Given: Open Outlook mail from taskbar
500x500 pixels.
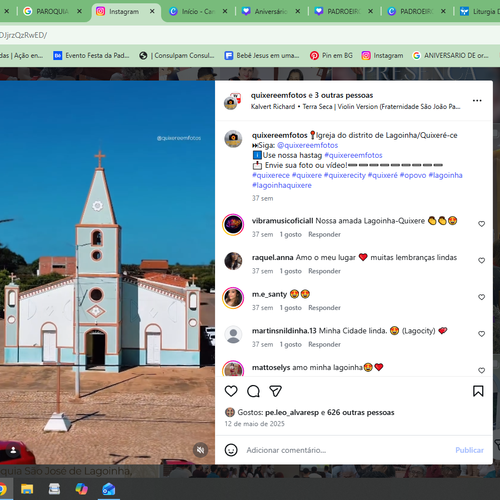Looking at the screenshot, I should [109, 489].
